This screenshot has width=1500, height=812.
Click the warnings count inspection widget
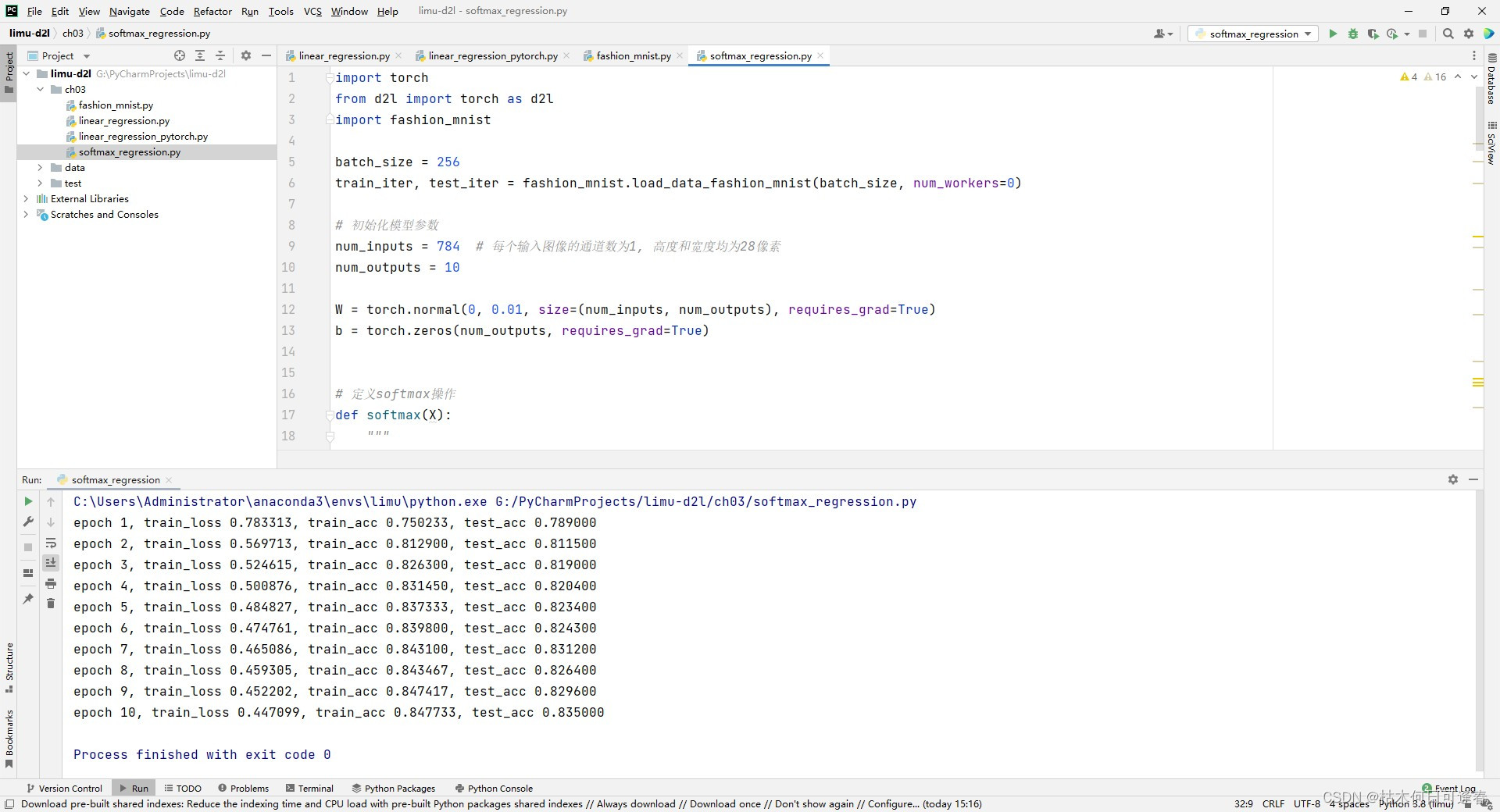1423,77
